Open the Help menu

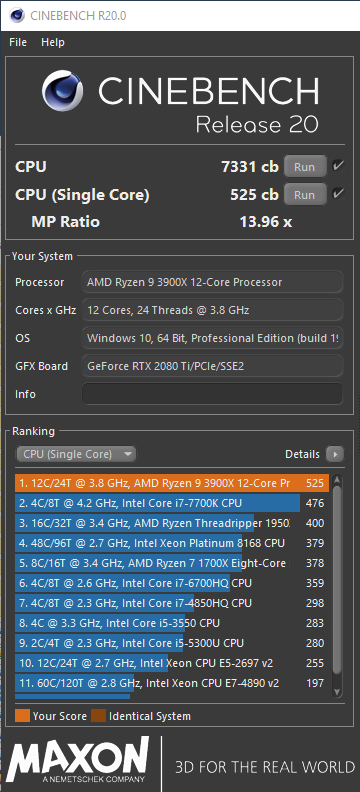pyautogui.click(x=53, y=42)
